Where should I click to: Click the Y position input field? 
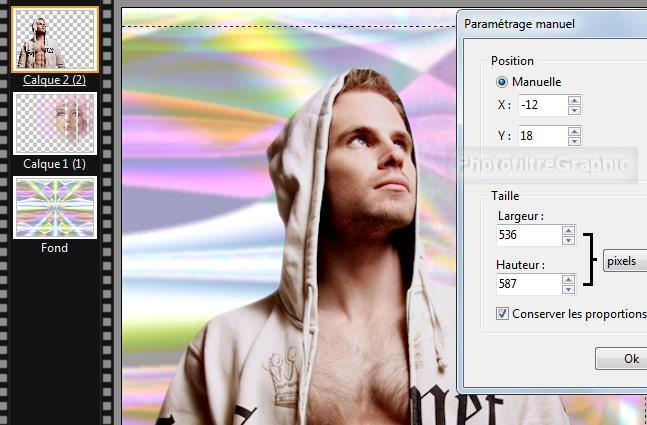pyautogui.click(x=541, y=136)
